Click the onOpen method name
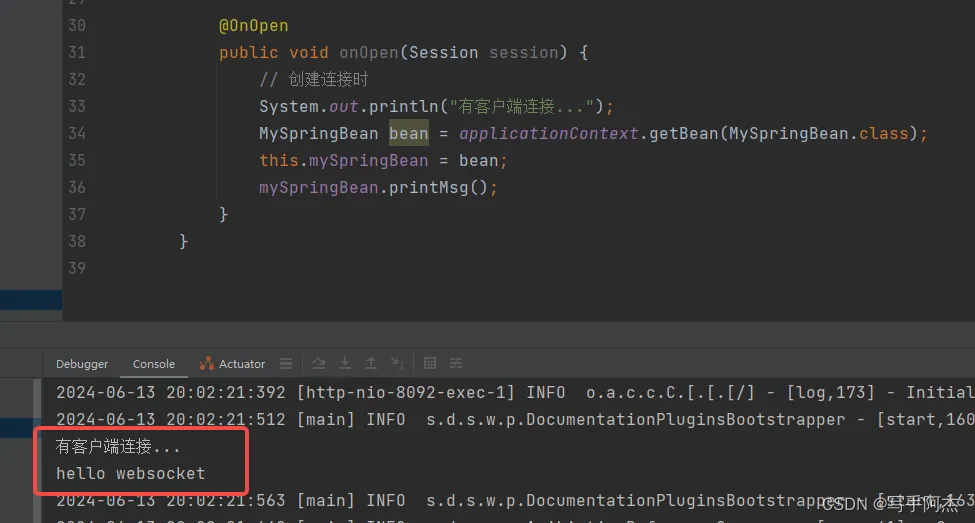This screenshot has width=975, height=523. (x=369, y=52)
